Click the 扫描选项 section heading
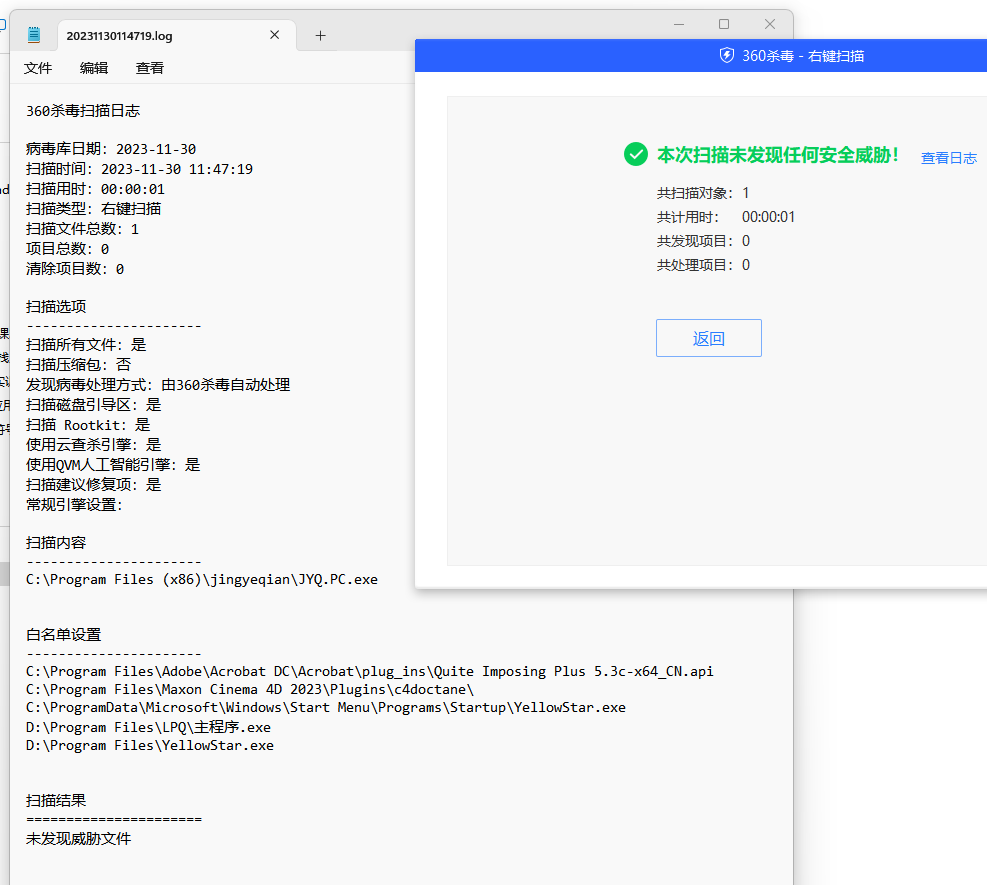This screenshot has width=987, height=885. (x=56, y=307)
